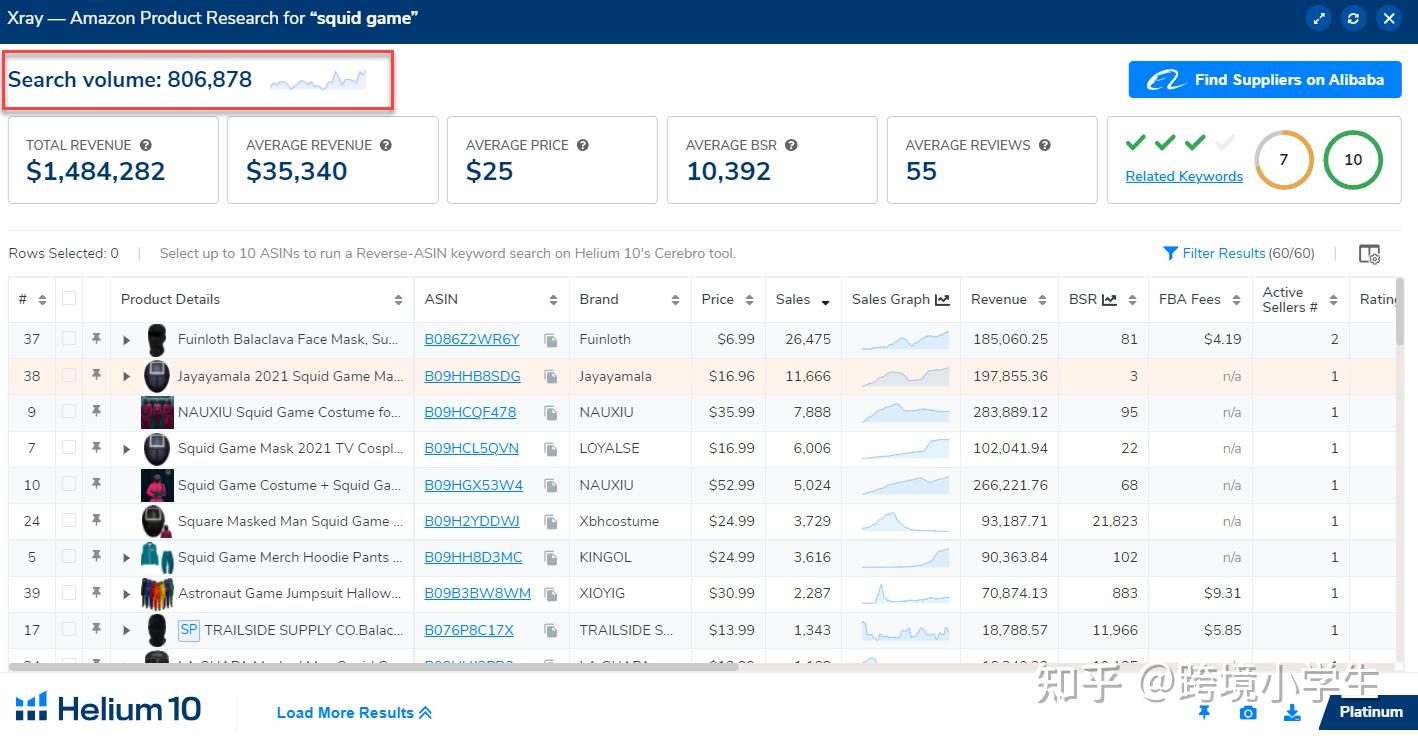Click the green score circle showing 10
The height and width of the screenshot is (743, 1418).
point(1353,159)
